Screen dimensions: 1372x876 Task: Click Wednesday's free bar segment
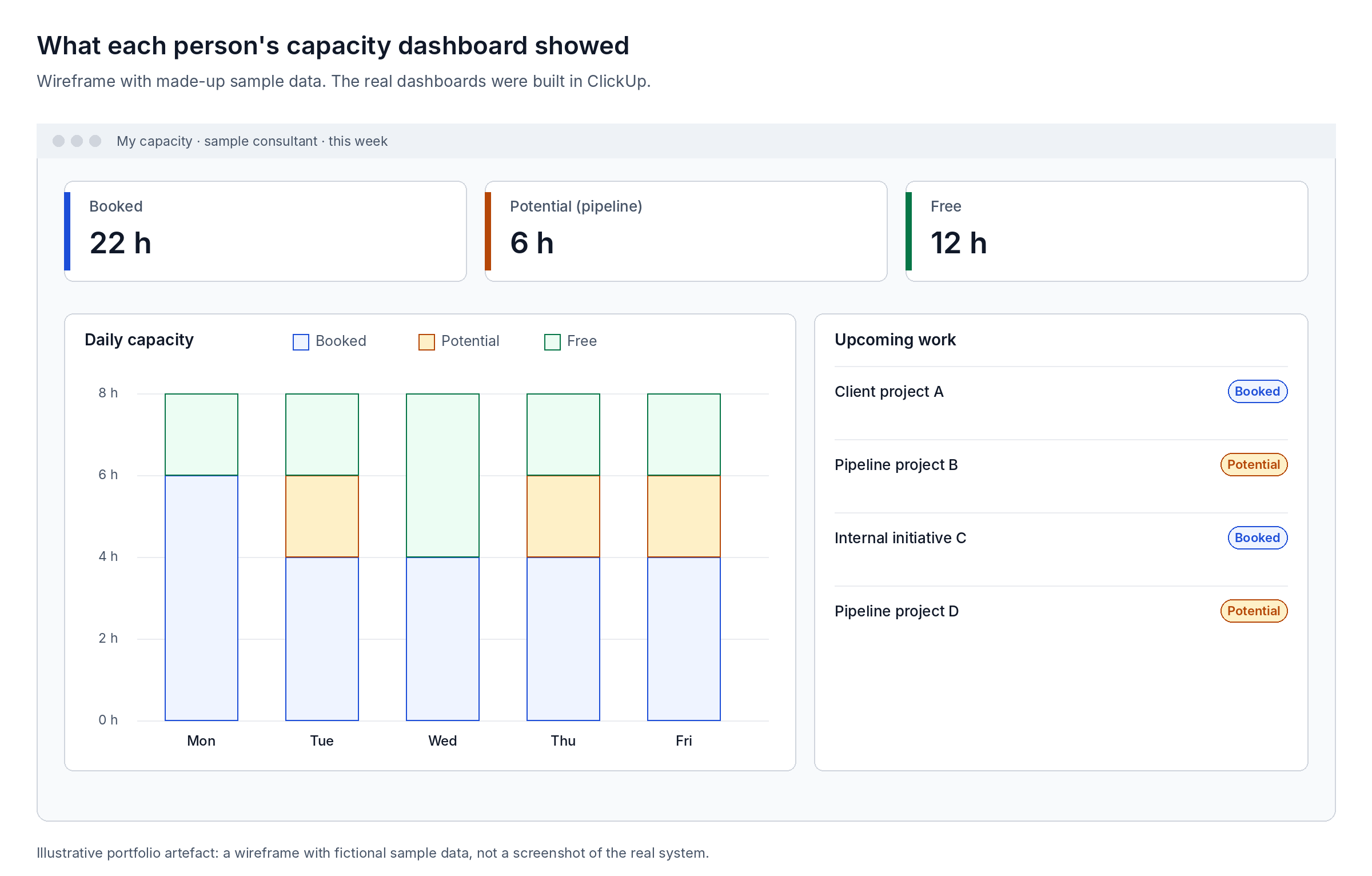point(442,475)
